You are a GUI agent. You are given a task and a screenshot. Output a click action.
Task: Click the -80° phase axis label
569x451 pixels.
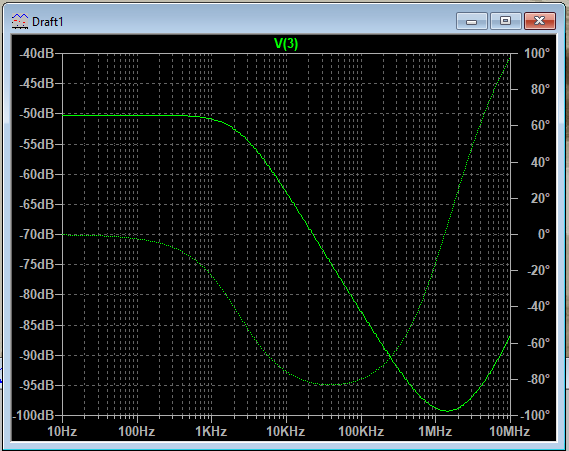pyautogui.click(x=539, y=380)
